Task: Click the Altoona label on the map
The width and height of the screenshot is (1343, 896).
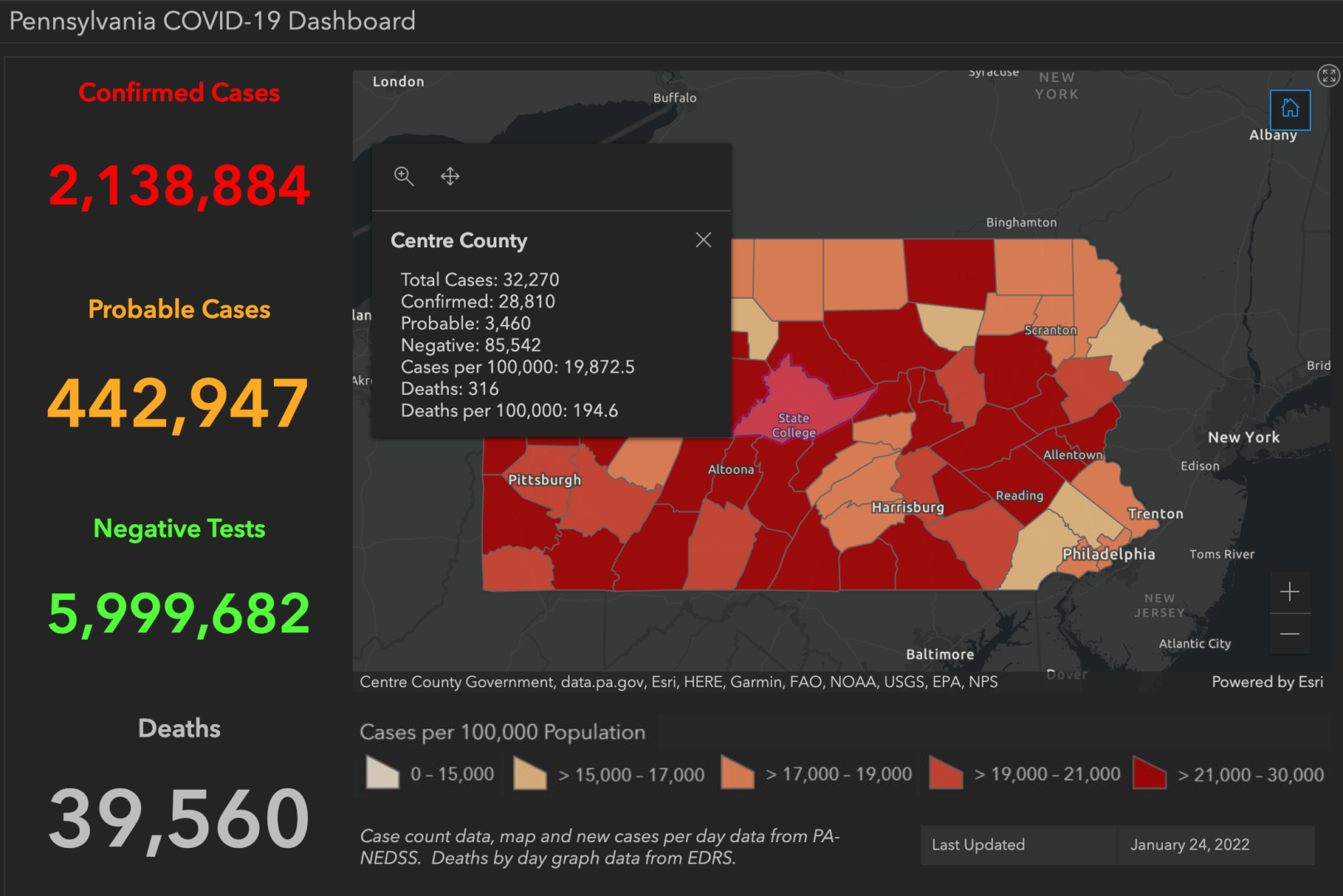Action: (x=731, y=470)
